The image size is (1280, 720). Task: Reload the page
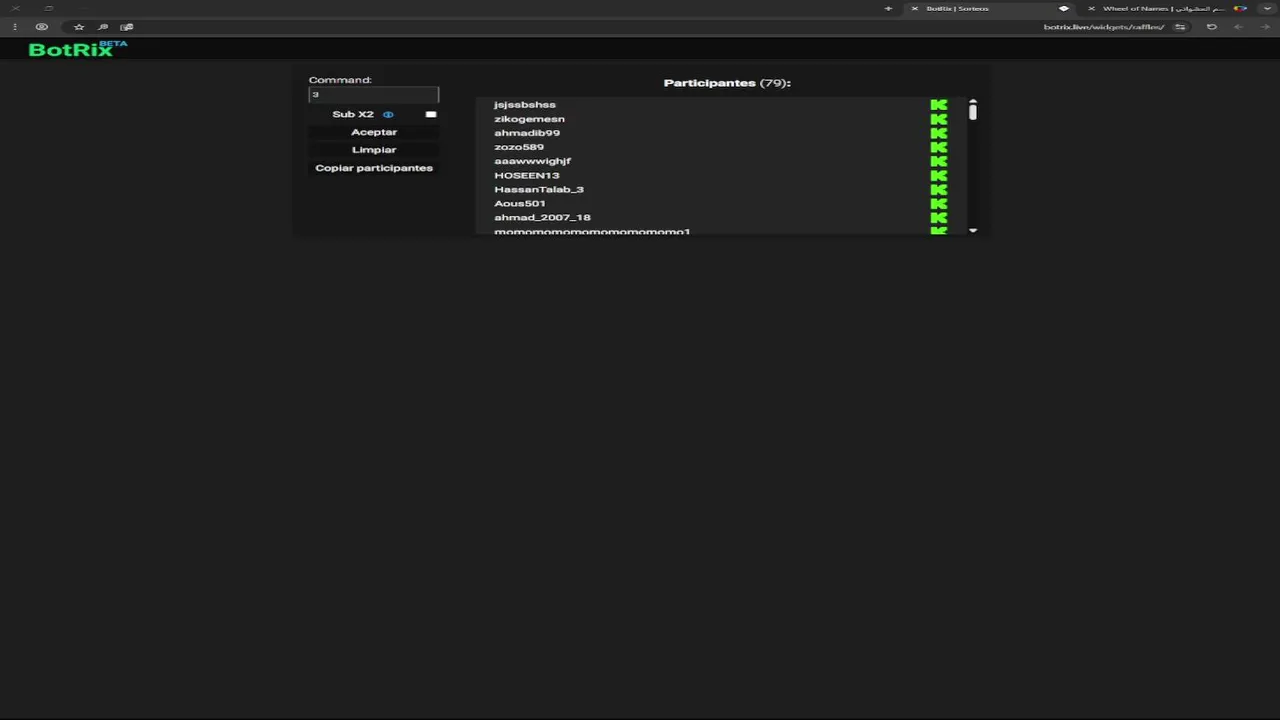point(1212,27)
